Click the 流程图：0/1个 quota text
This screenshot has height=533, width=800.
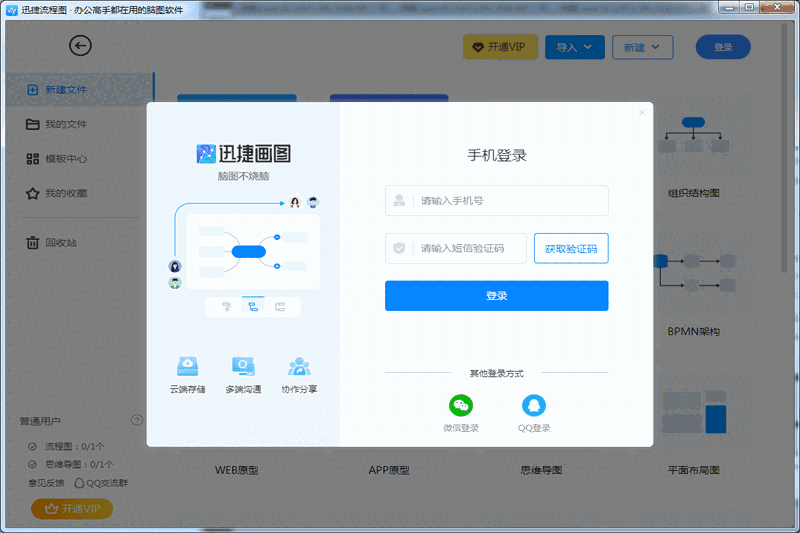point(74,447)
